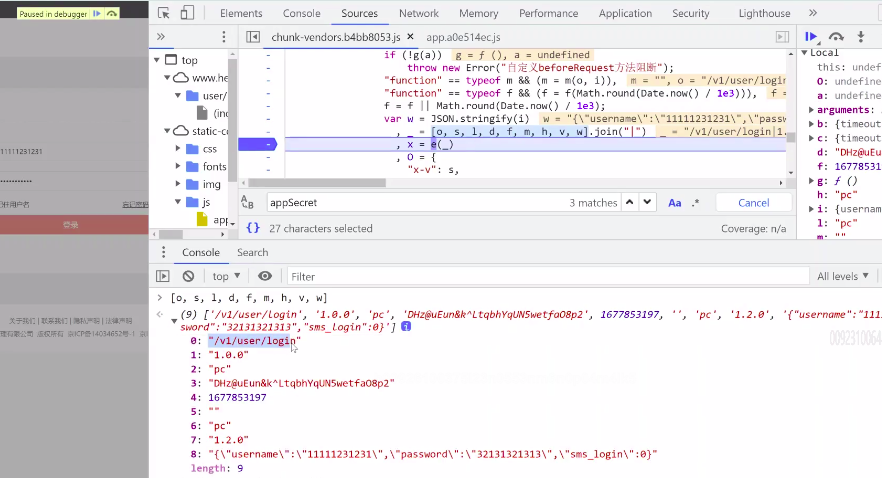This screenshot has width=882, height=478.
Task: Switch to the Console panel tab
Action: click(302, 13)
